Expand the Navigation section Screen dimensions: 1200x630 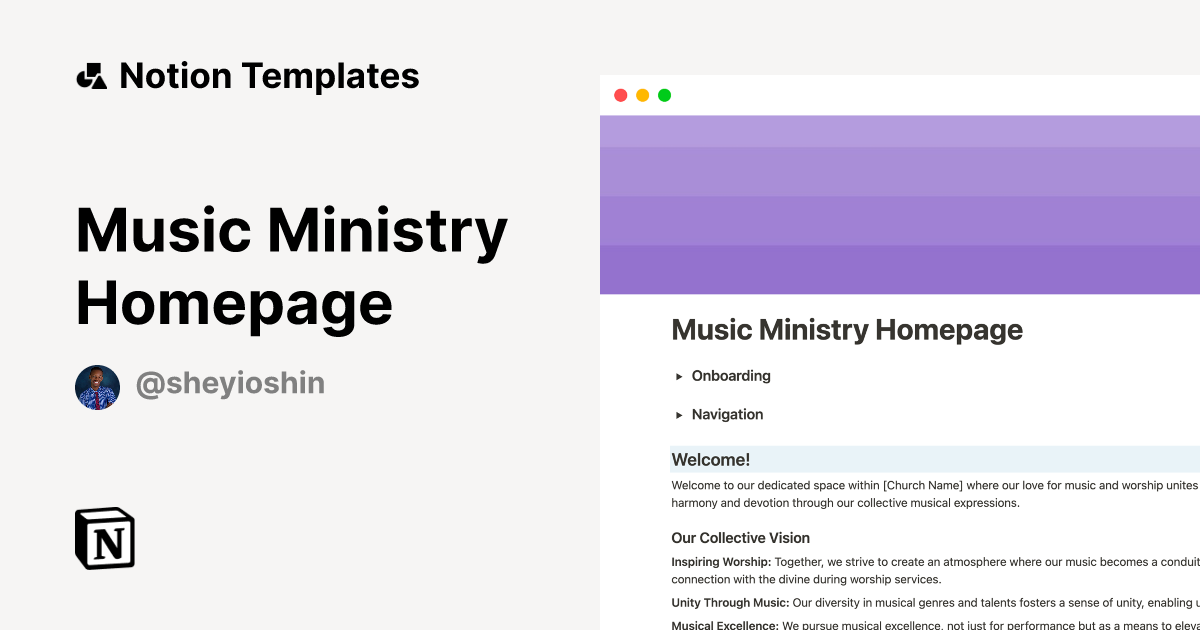(x=727, y=414)
